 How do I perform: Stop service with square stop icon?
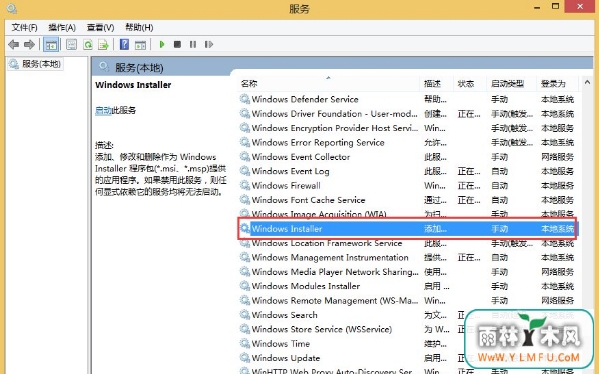click(x=177, y=45)
